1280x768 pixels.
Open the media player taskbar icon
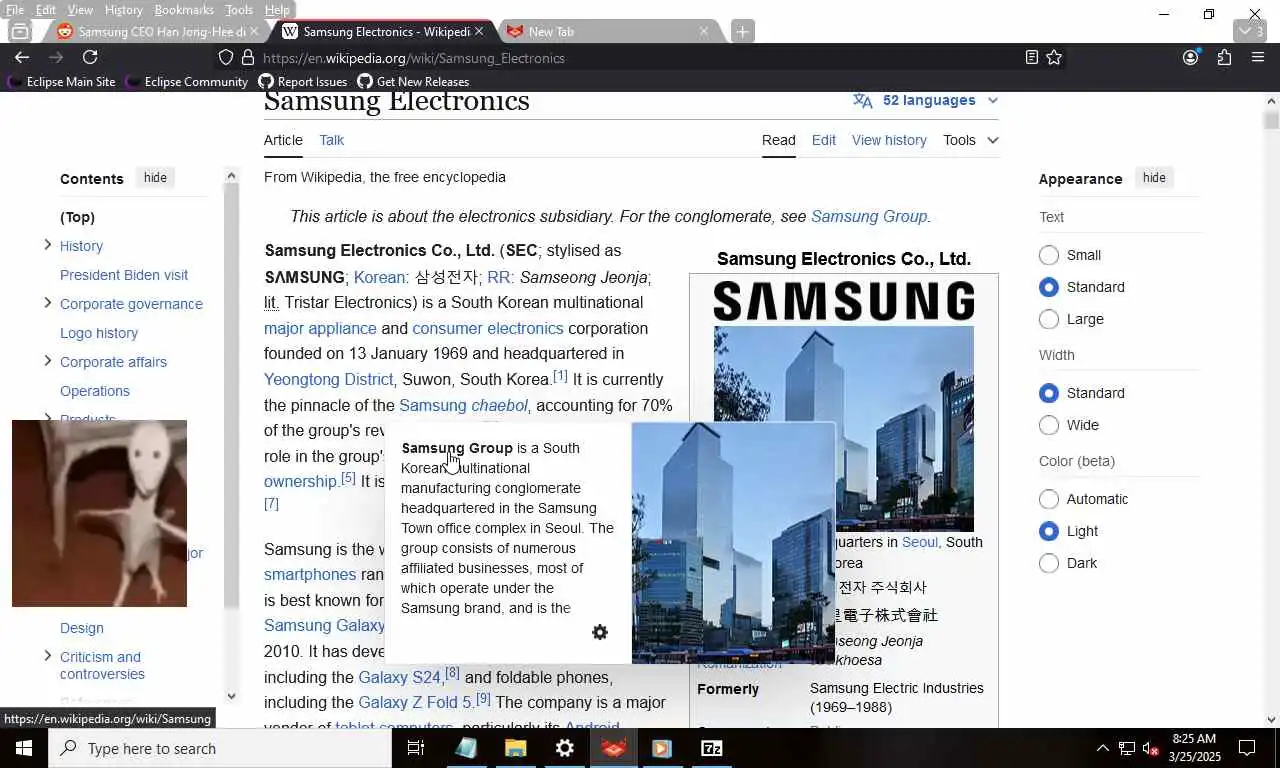(x=662, y=748)
